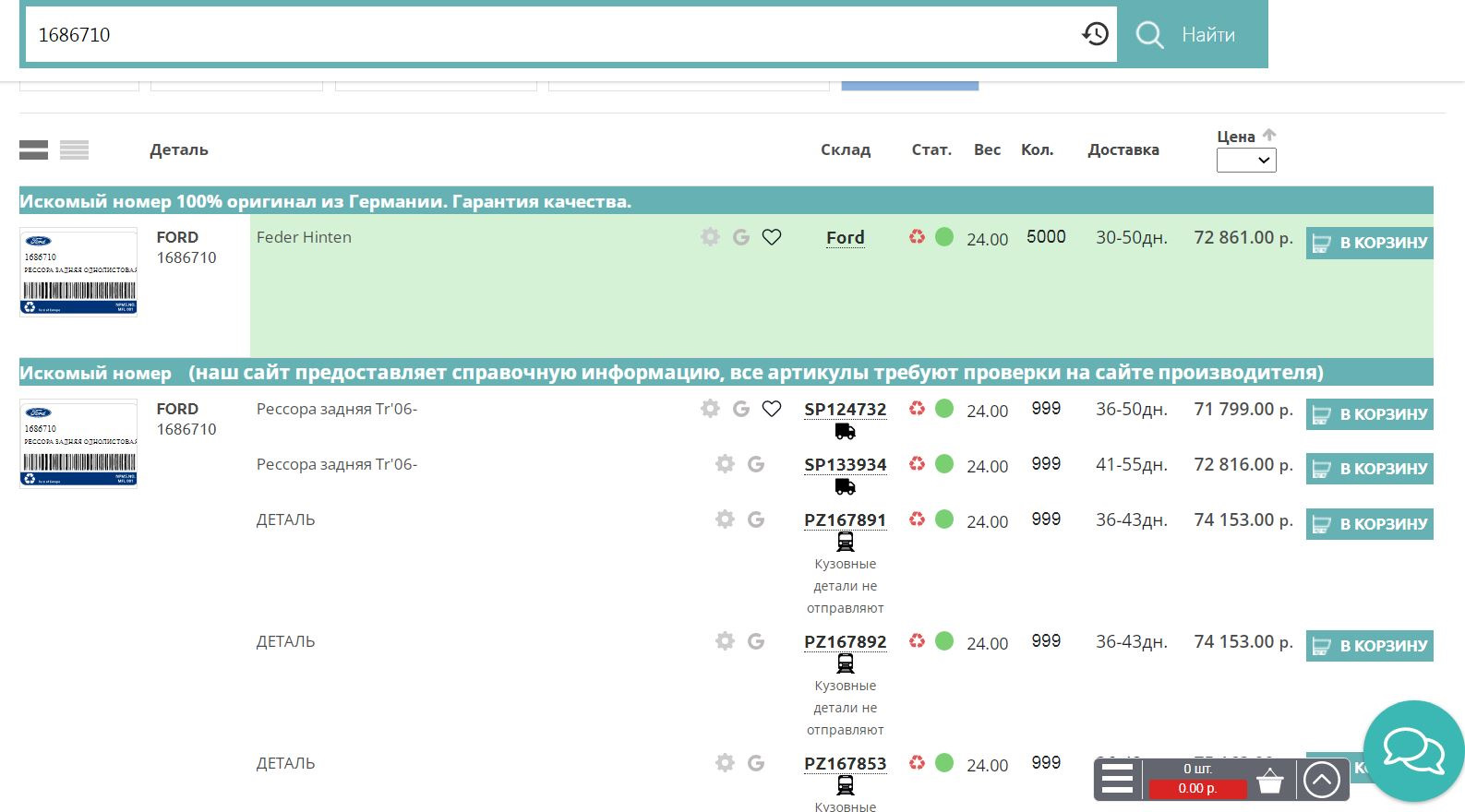Google icon in SP133934 row
1465x812 pixels.
point(756,464)
